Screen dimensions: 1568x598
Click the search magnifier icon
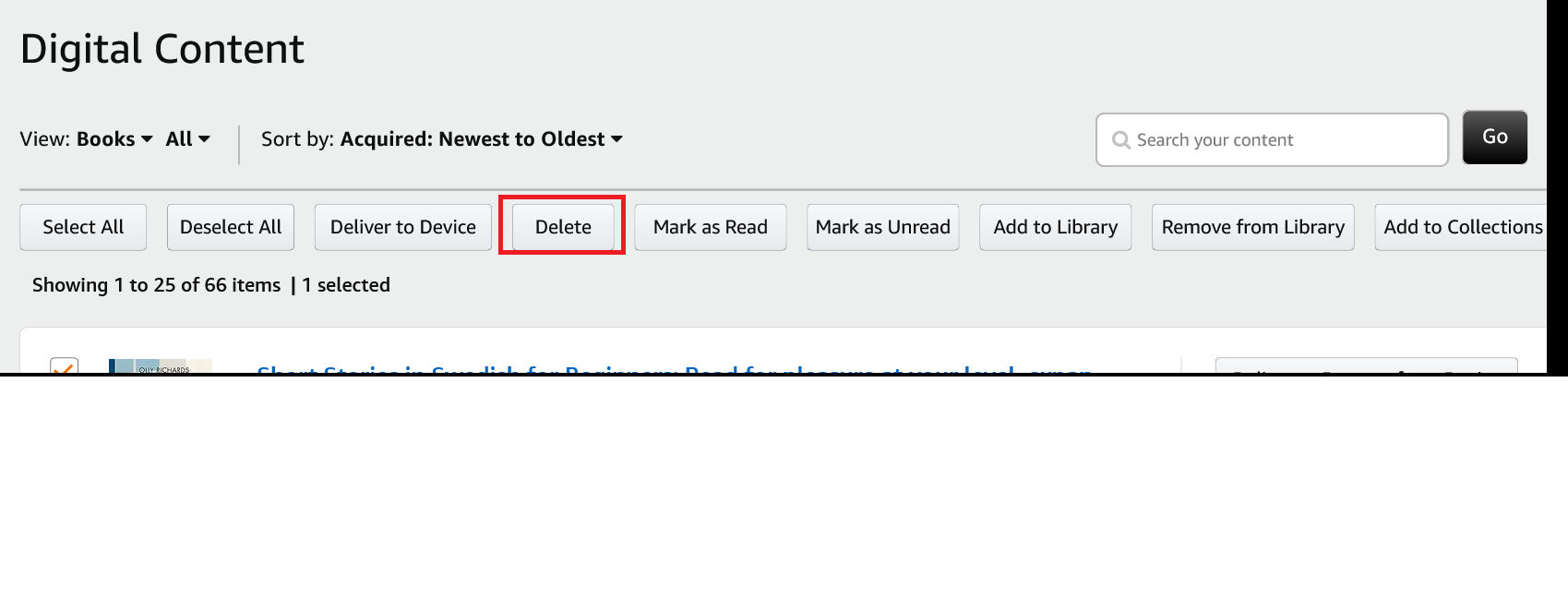pyautogui.click(x=1121, y=140)
